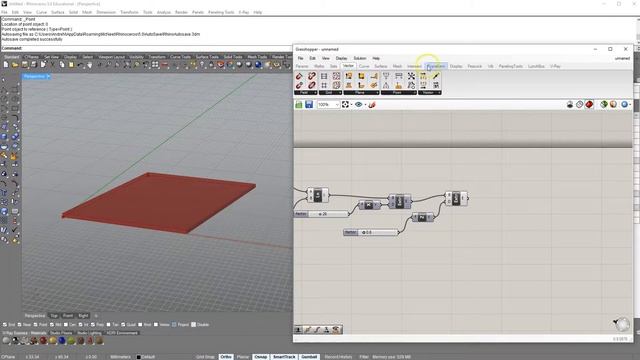Click the Grasshopper open file icon
The height and width of the screenshot is (360, 640).
coord(299,105)
